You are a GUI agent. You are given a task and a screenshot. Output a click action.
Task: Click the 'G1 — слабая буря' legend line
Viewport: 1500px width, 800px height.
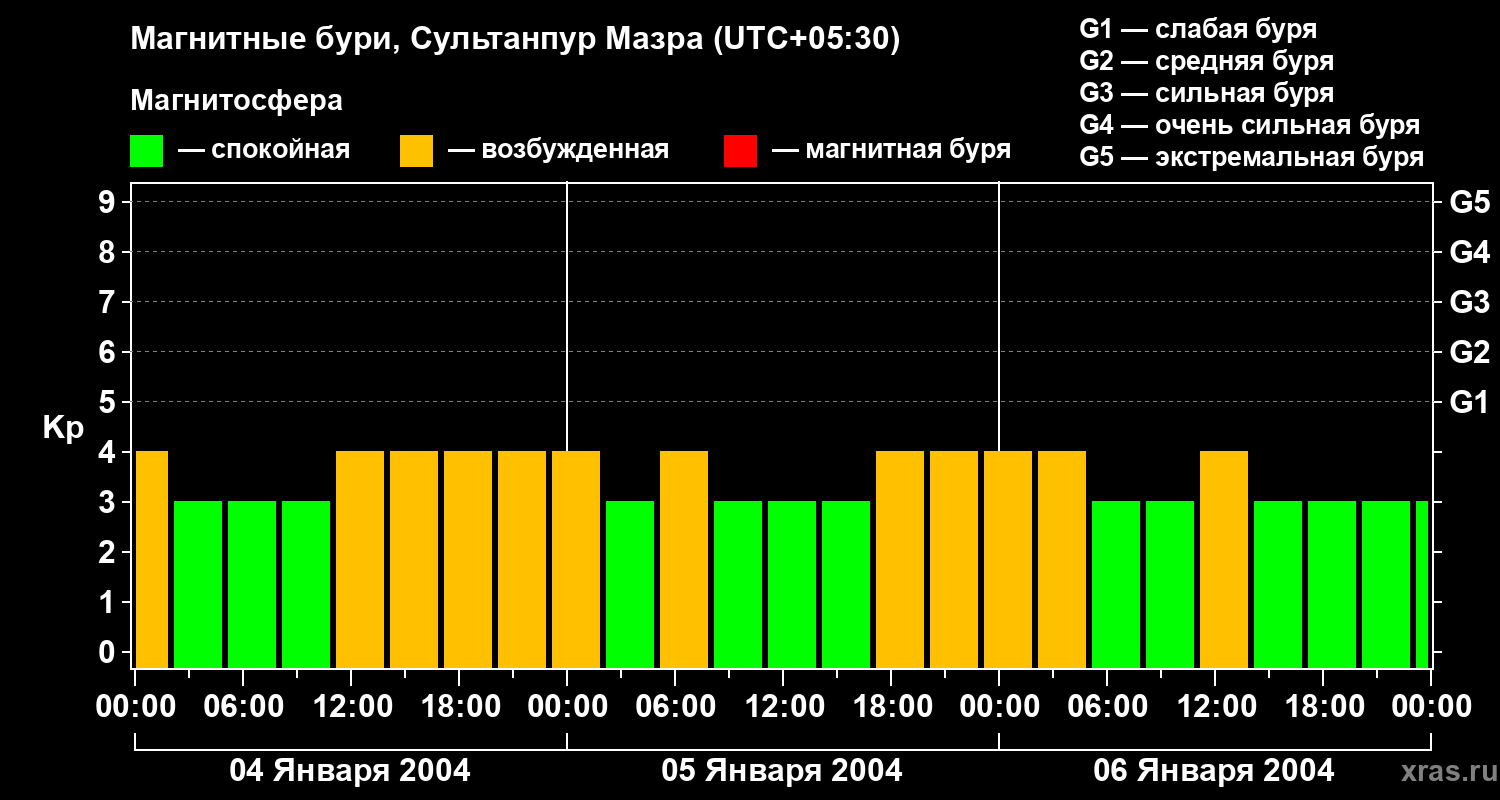pos(1198,29)
